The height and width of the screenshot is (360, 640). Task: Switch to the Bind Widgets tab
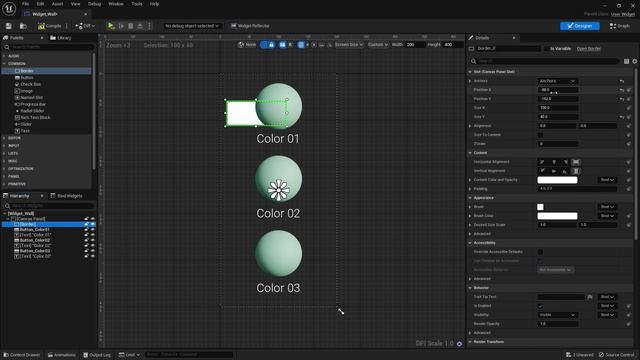point(66,196)
